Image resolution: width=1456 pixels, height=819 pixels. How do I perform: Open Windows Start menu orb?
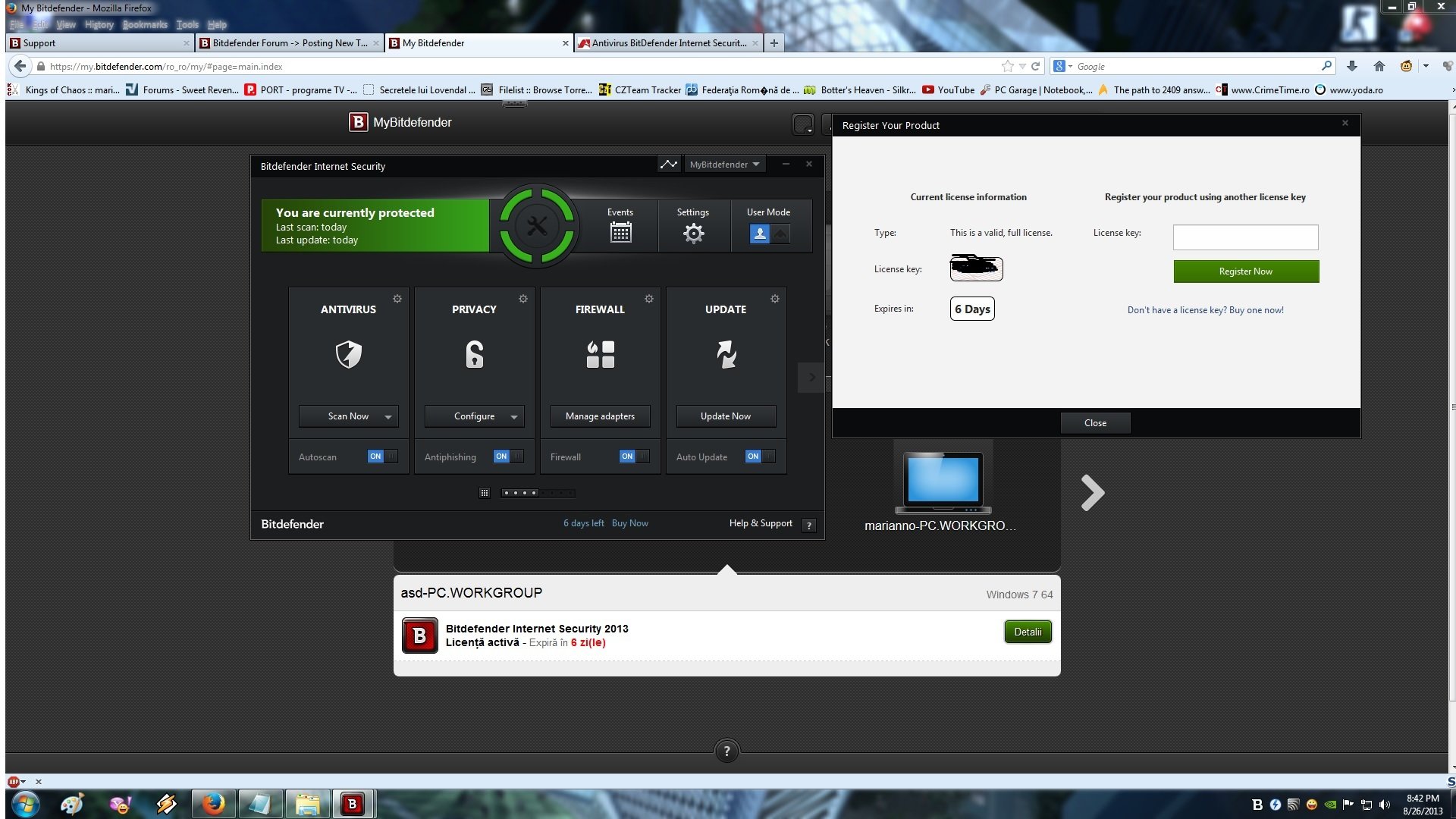pos(25,804)
